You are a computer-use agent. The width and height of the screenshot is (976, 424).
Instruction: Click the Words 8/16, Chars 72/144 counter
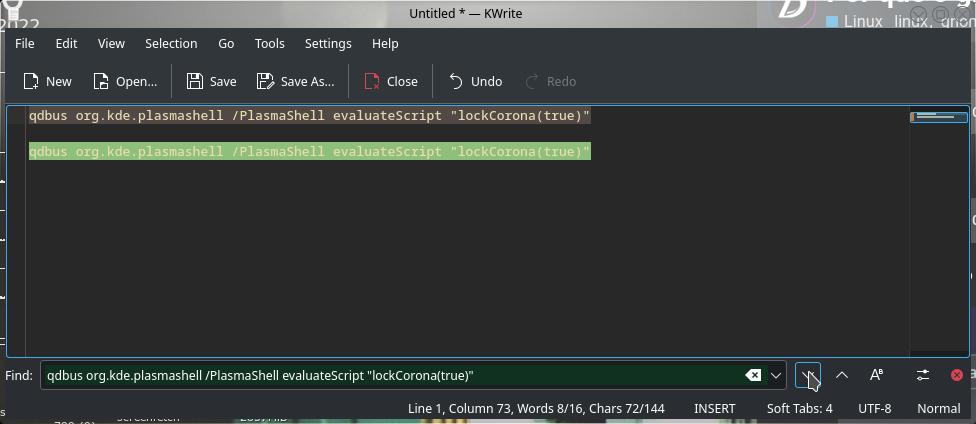591,408
